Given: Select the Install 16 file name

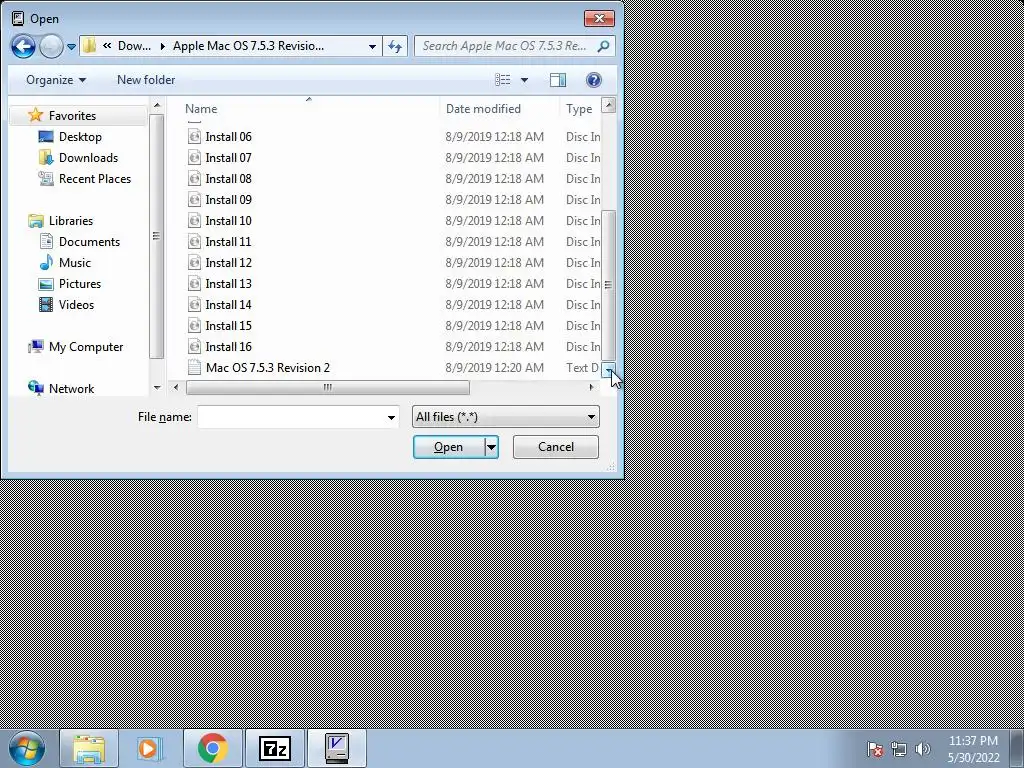Looking at the screenshot, I should coord(229,347).
